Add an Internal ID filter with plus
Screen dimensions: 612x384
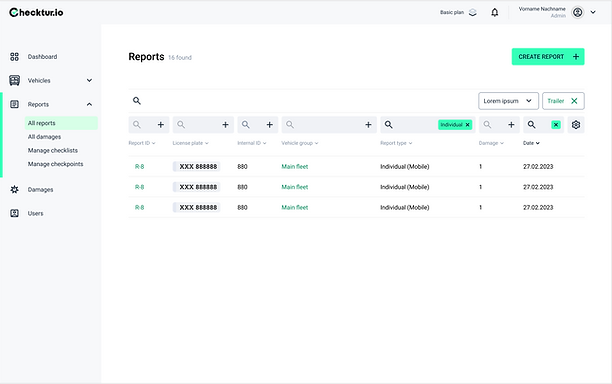tap(269, 124)
